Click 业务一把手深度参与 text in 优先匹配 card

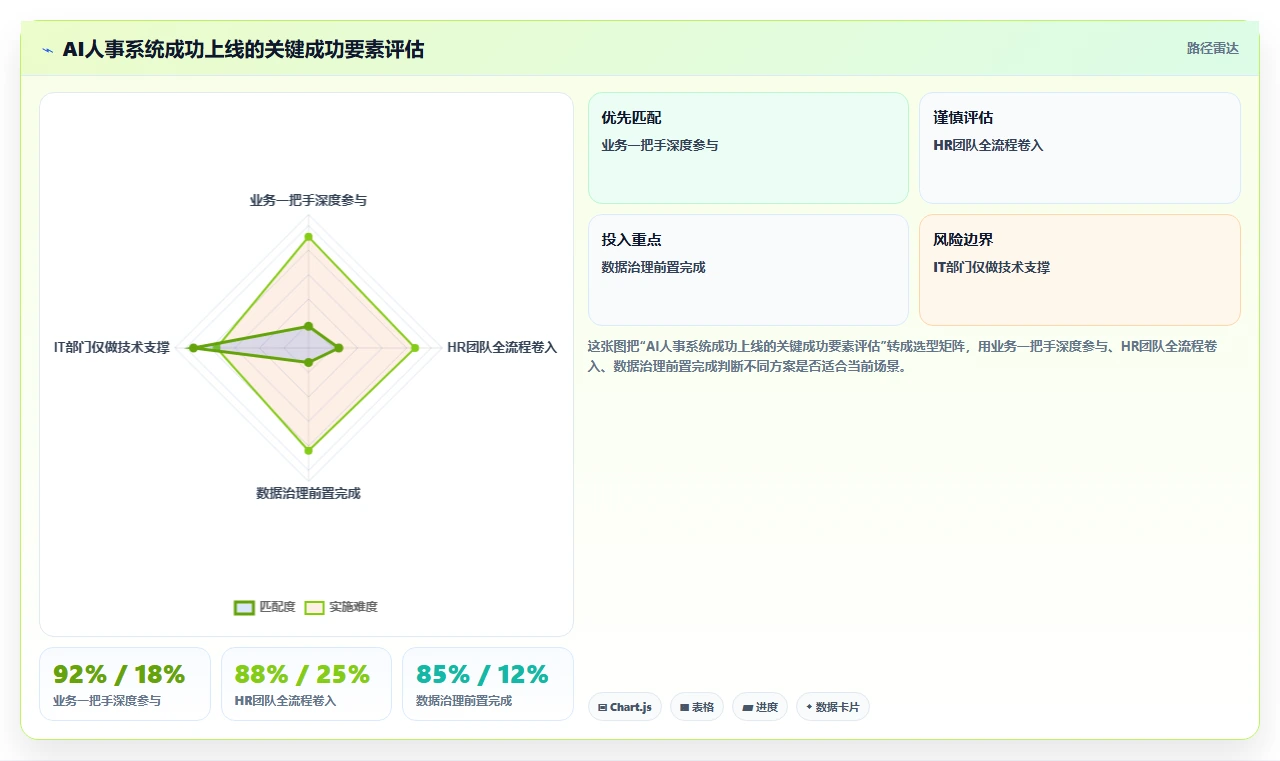(x=660, y=145)
